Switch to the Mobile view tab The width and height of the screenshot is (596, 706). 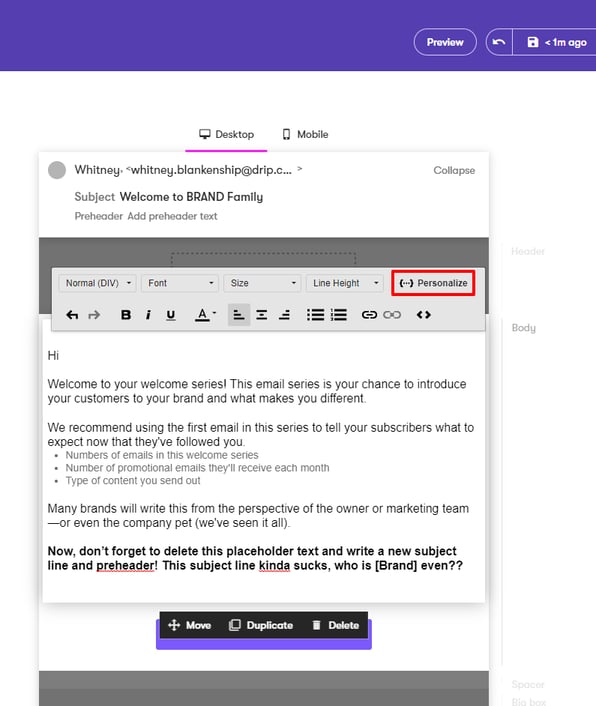click(x=305, y=134)
